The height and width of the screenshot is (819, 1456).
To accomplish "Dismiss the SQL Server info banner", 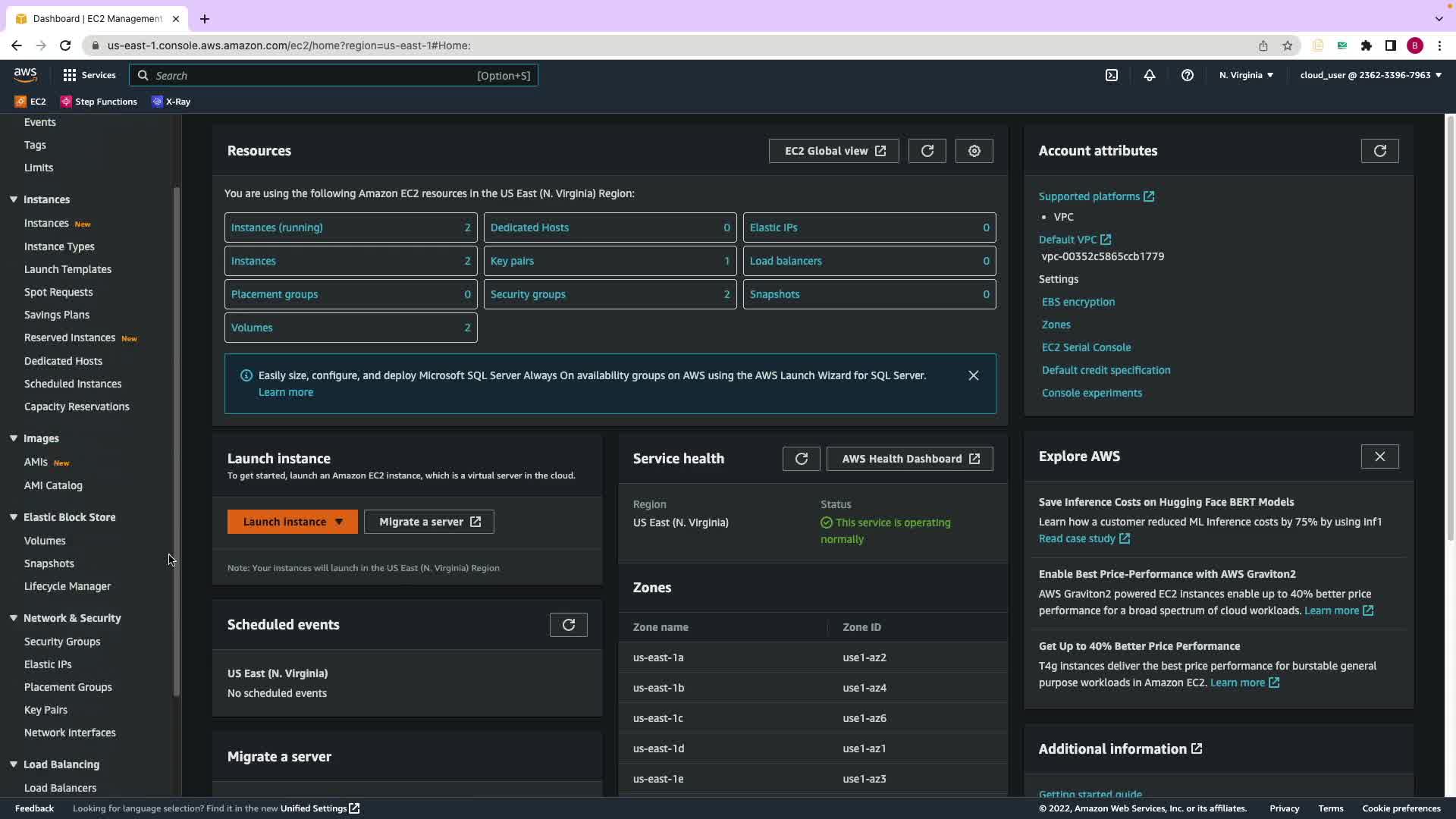I will point(973,375).
